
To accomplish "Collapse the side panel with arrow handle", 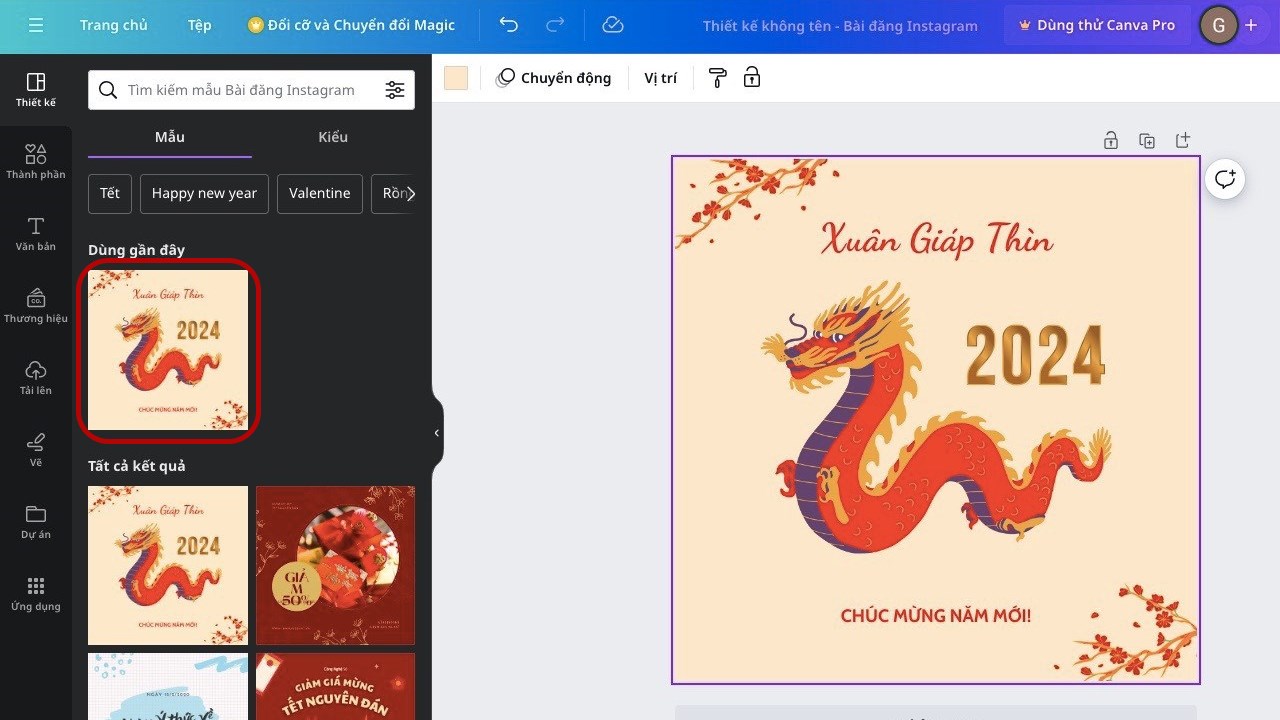I will click(437, 433).
